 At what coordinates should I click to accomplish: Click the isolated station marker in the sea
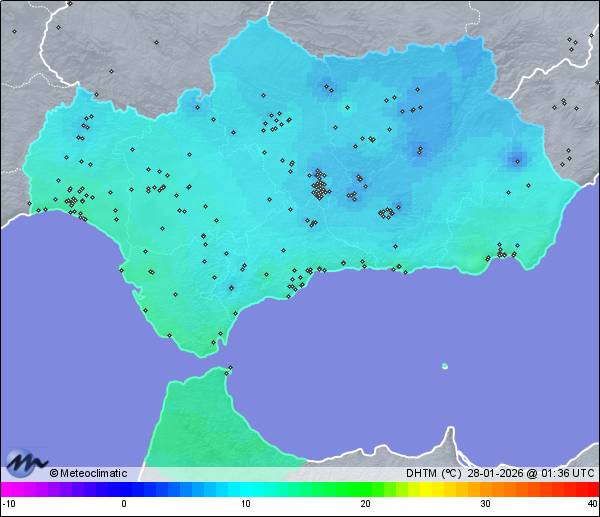[x=444, y=366]
